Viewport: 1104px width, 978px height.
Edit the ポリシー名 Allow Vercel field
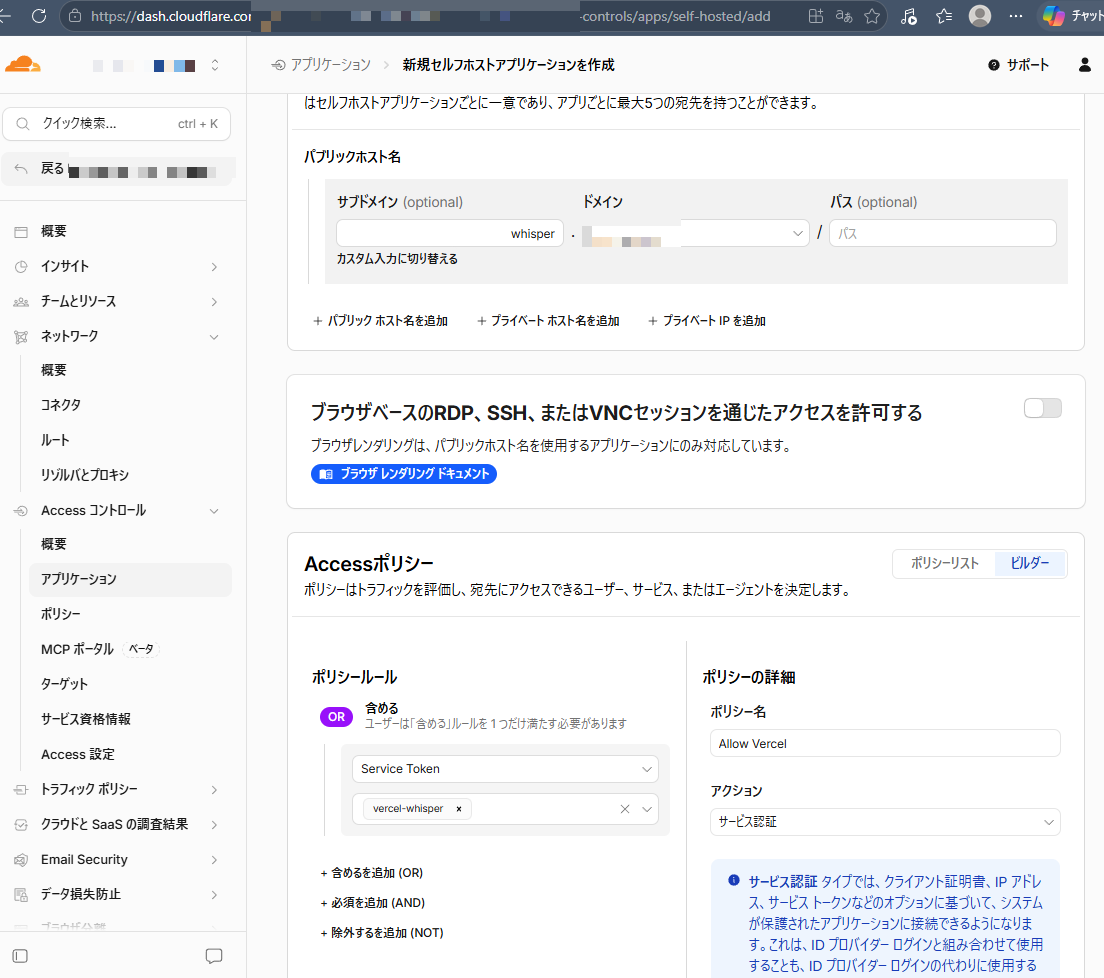click(x=885, y=744)
